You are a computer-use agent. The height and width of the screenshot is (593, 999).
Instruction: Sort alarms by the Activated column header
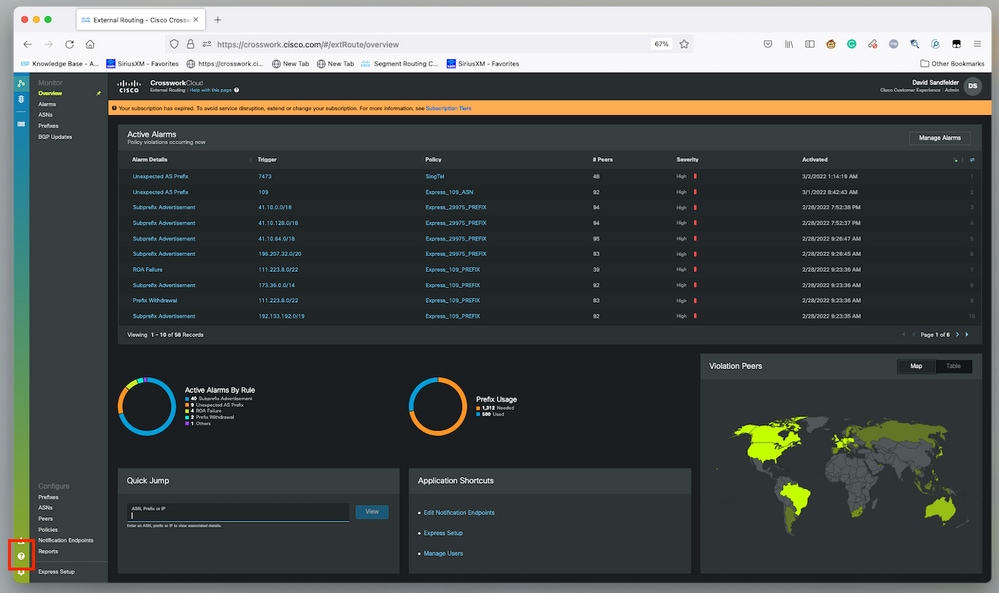point(815,160)
